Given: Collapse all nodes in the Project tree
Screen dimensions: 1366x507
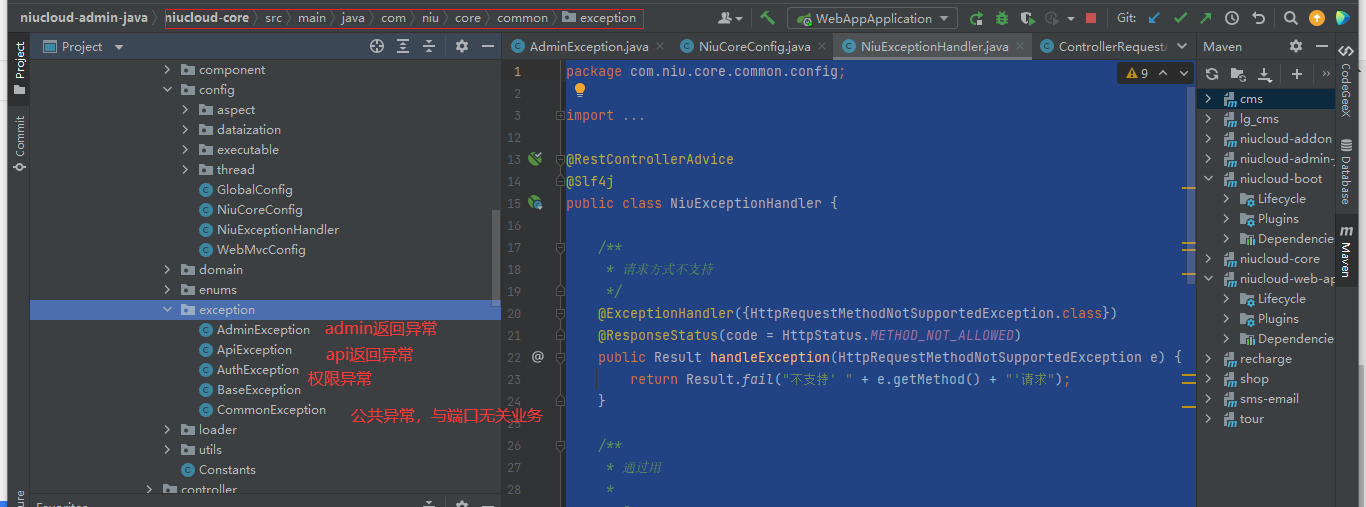Looking at the screenshot, I should 429,46.
